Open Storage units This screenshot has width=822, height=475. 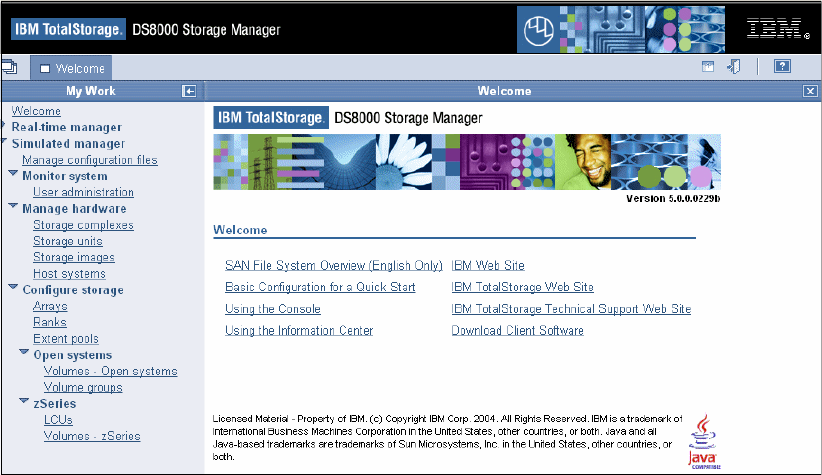(68, 241)
